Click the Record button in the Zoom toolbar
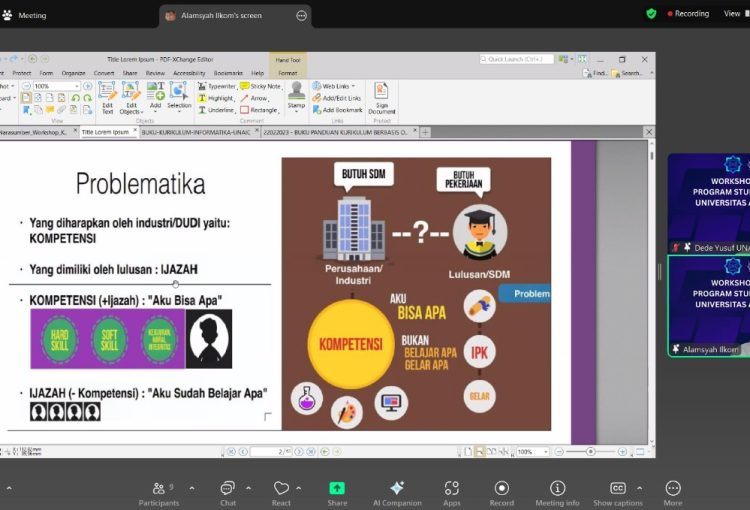This screenshot has width=750, height=510. coord(501,490)
